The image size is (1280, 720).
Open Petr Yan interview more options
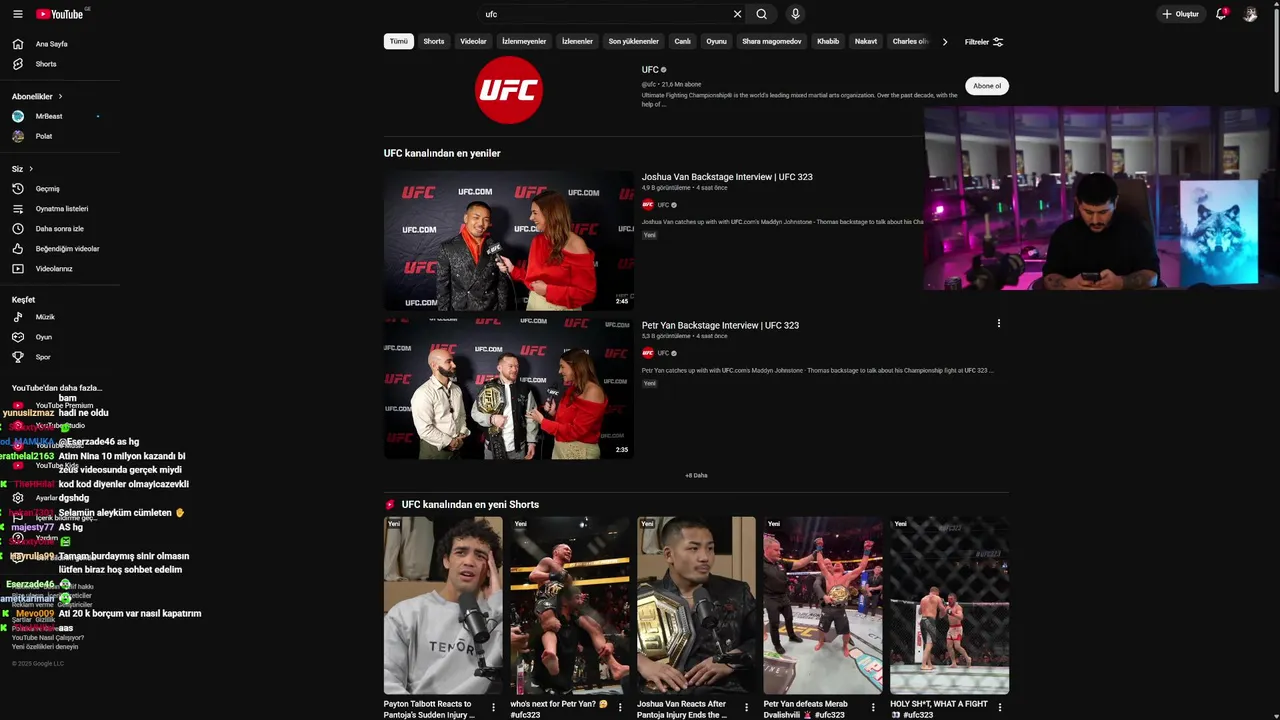coord(998,323)
